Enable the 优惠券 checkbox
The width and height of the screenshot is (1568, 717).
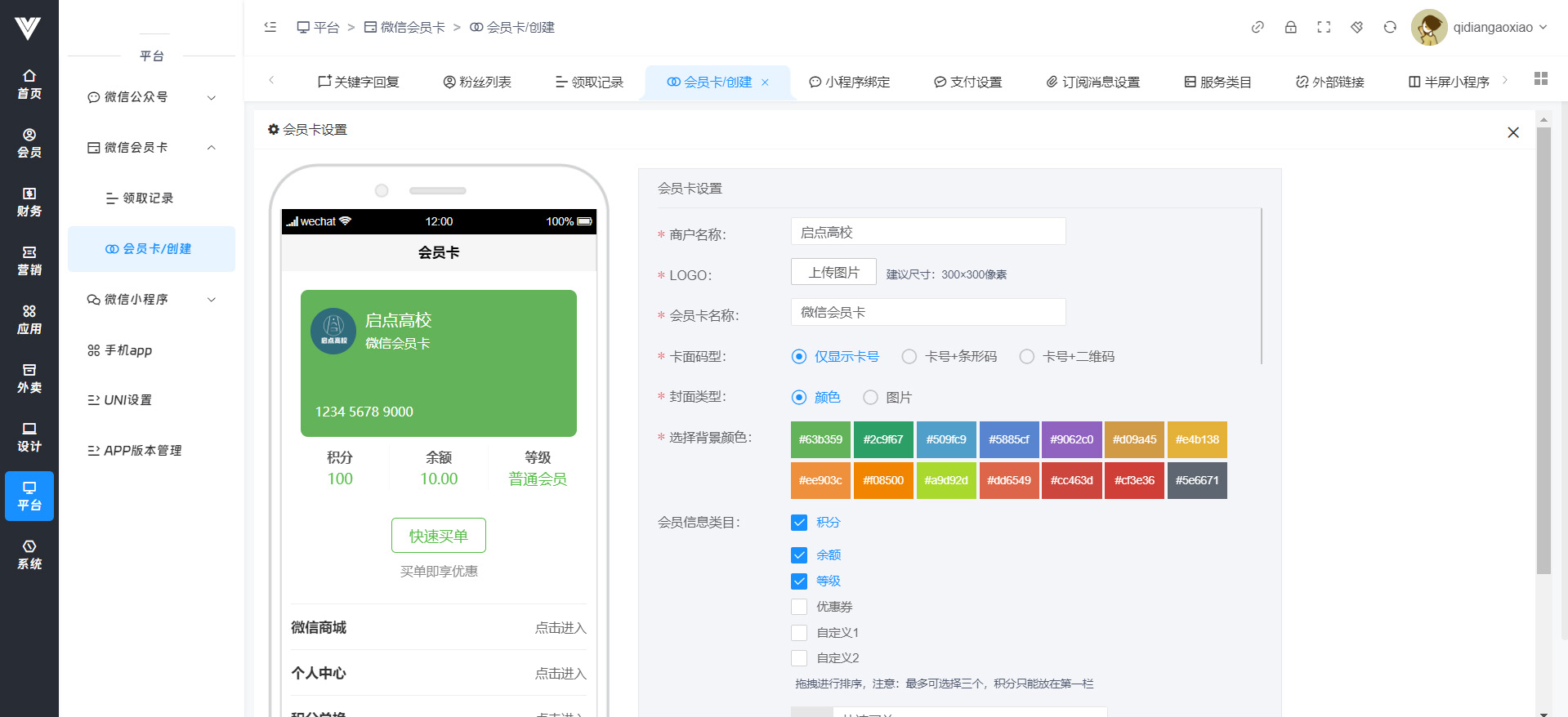point(799,607)
